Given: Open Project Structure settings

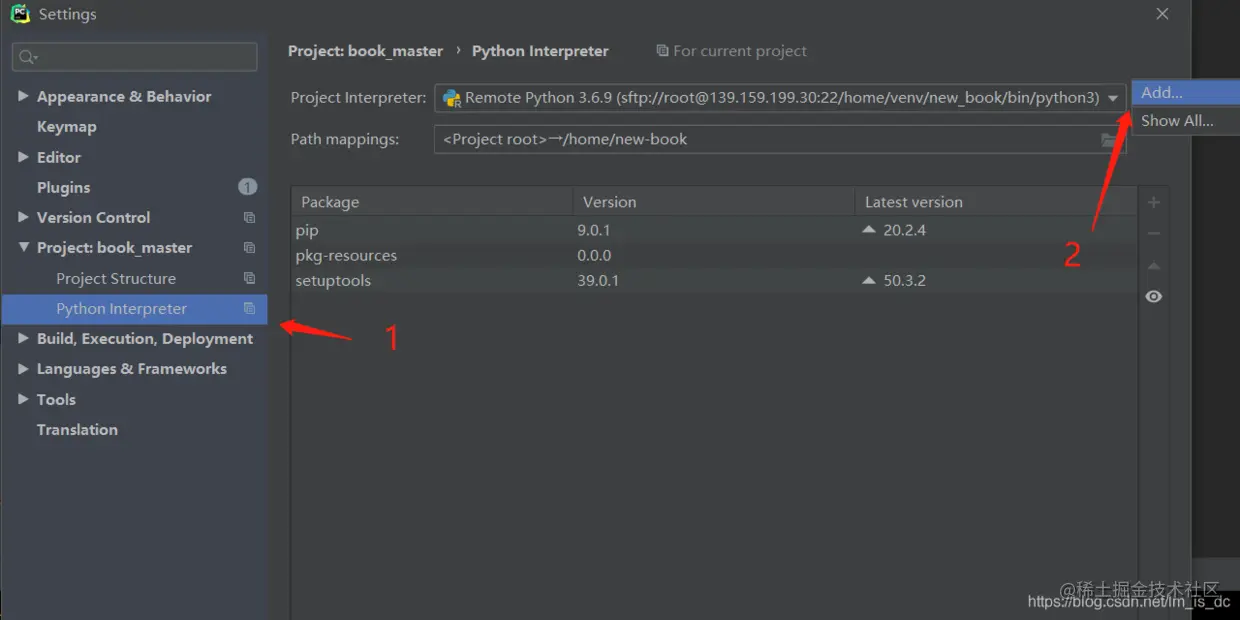Looking at the screenshot, I should [116, 279].
